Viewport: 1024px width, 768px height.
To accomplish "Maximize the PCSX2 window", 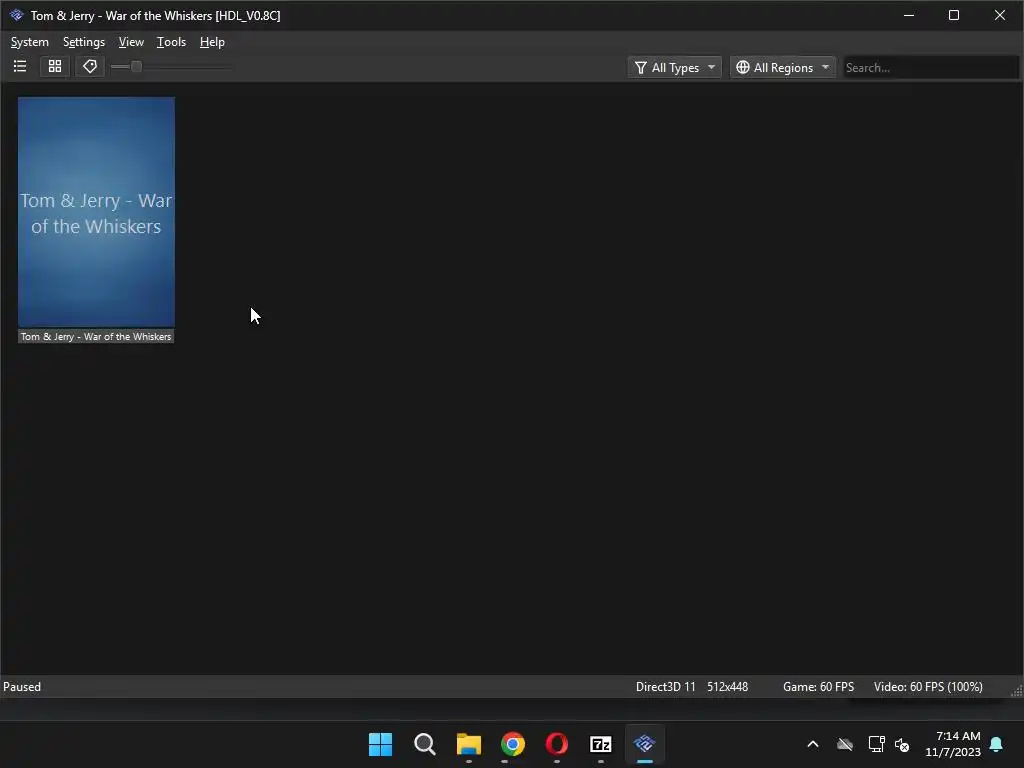I will click(x=953, y=15).
